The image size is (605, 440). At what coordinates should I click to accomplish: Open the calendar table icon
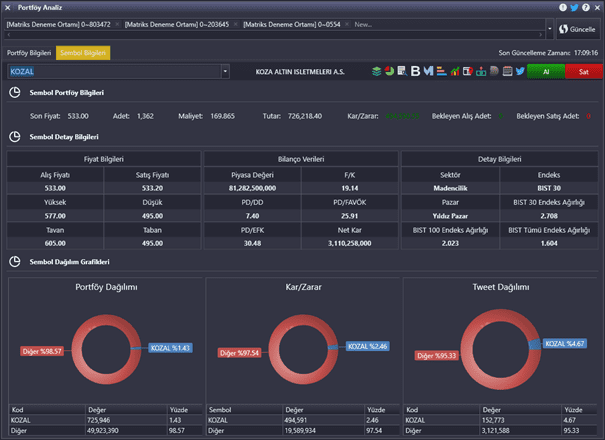507,71
